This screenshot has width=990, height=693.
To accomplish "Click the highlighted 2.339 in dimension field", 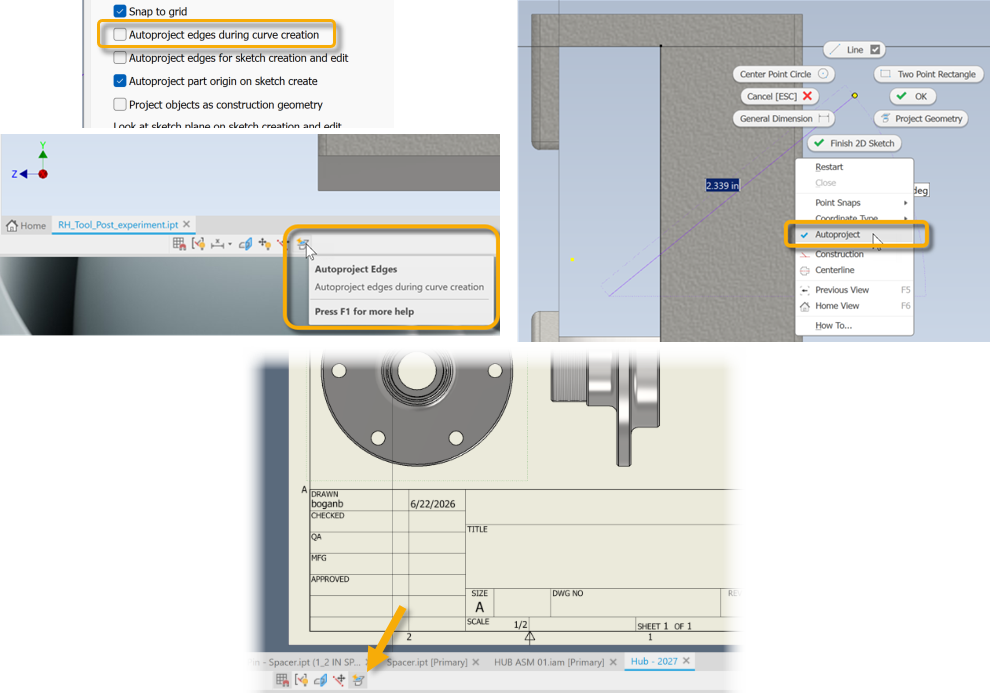I will coord(722,186).
